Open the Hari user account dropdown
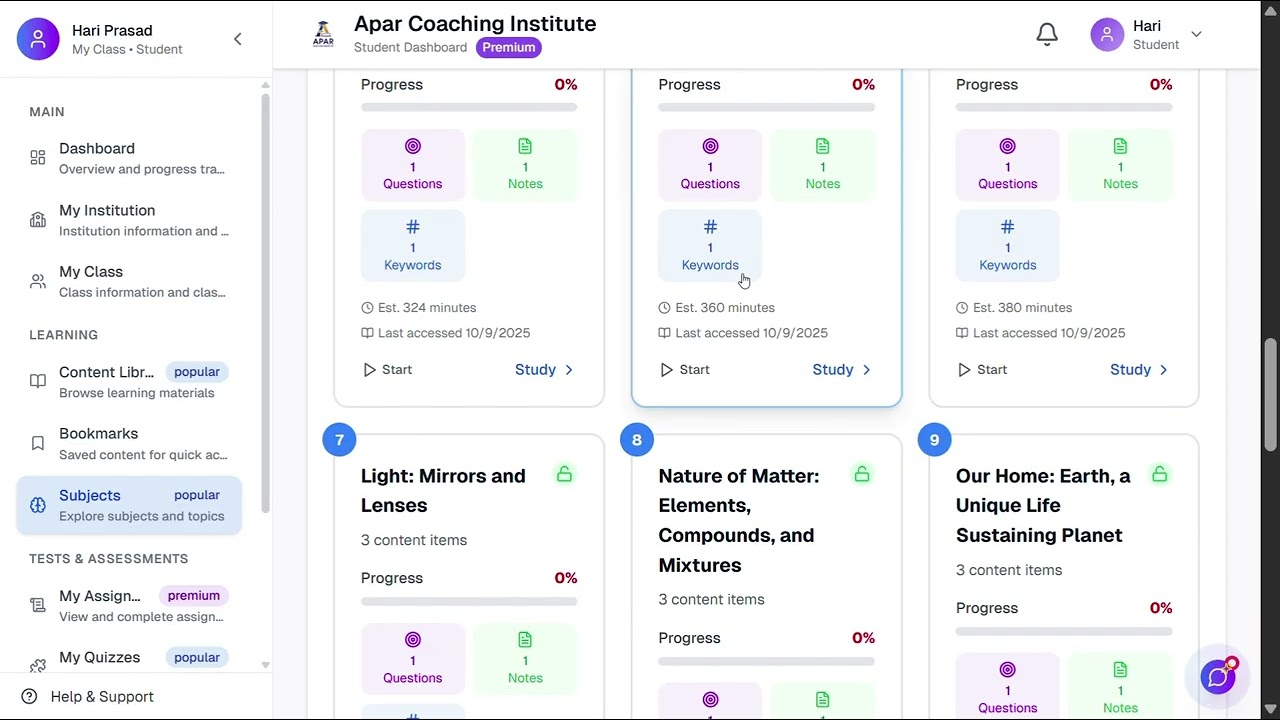The image size is (1280, 720). [x=1147, y=35]
